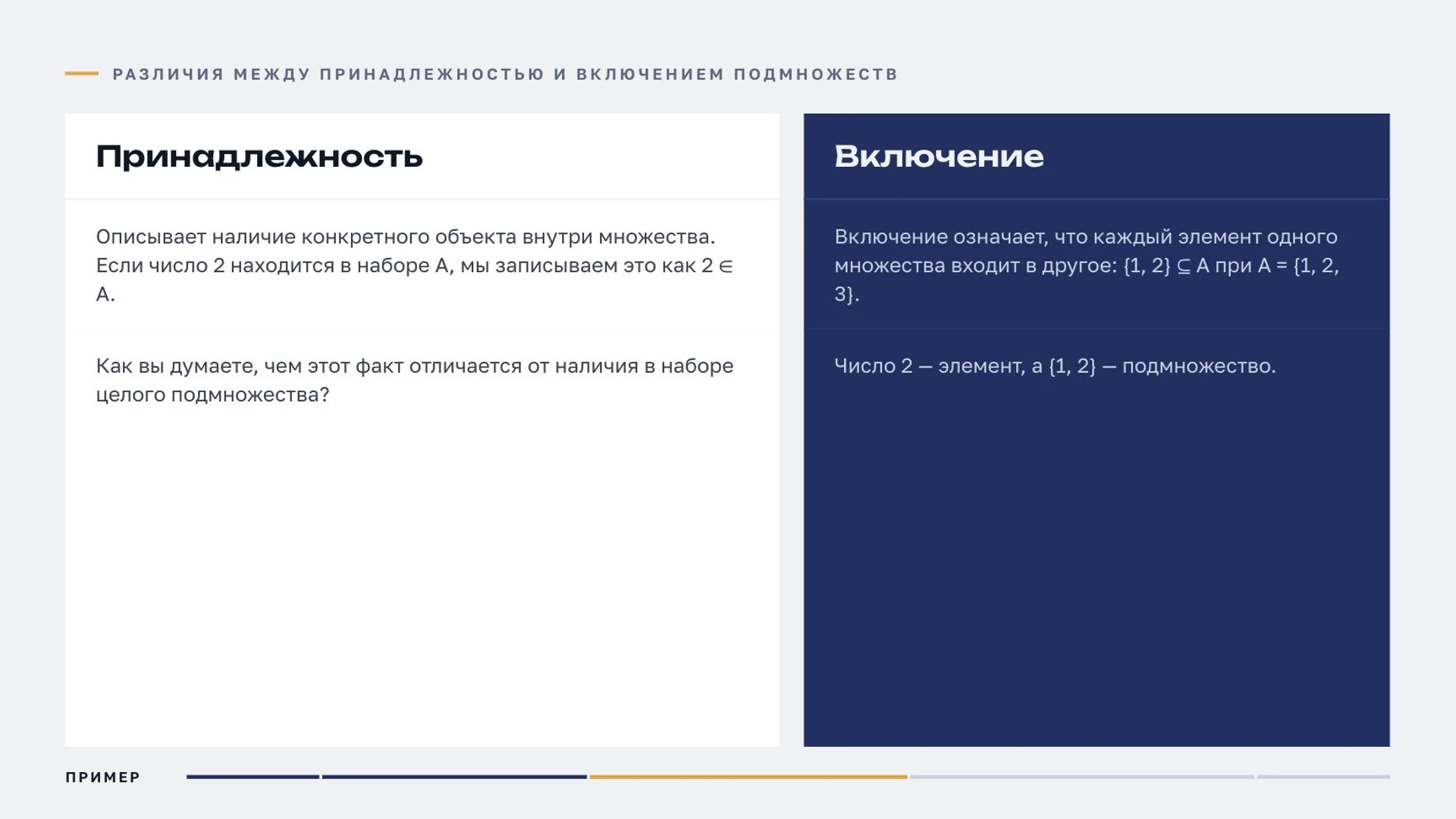The image size is (1456, 819).
Task: Jump to the second dark progress segment
Action: [454, 777]
